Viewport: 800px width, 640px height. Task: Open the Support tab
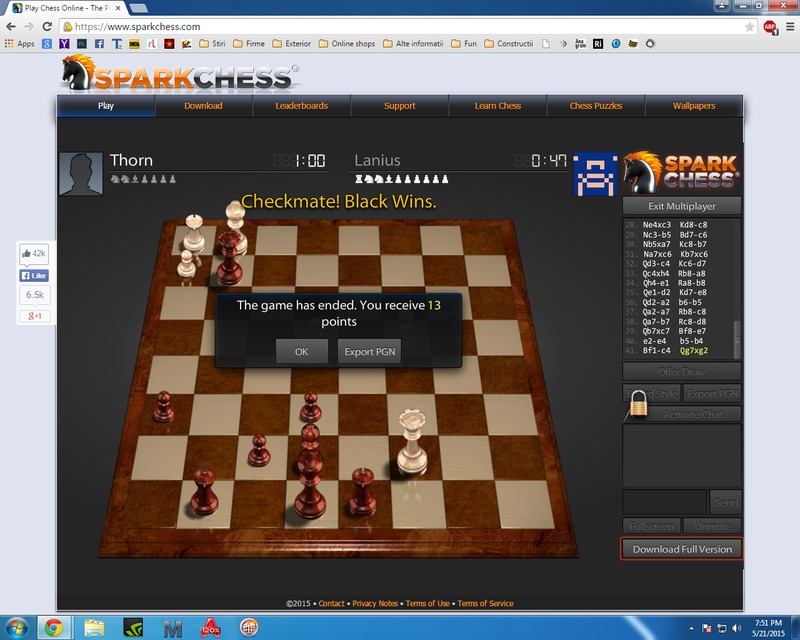(399, 106)
